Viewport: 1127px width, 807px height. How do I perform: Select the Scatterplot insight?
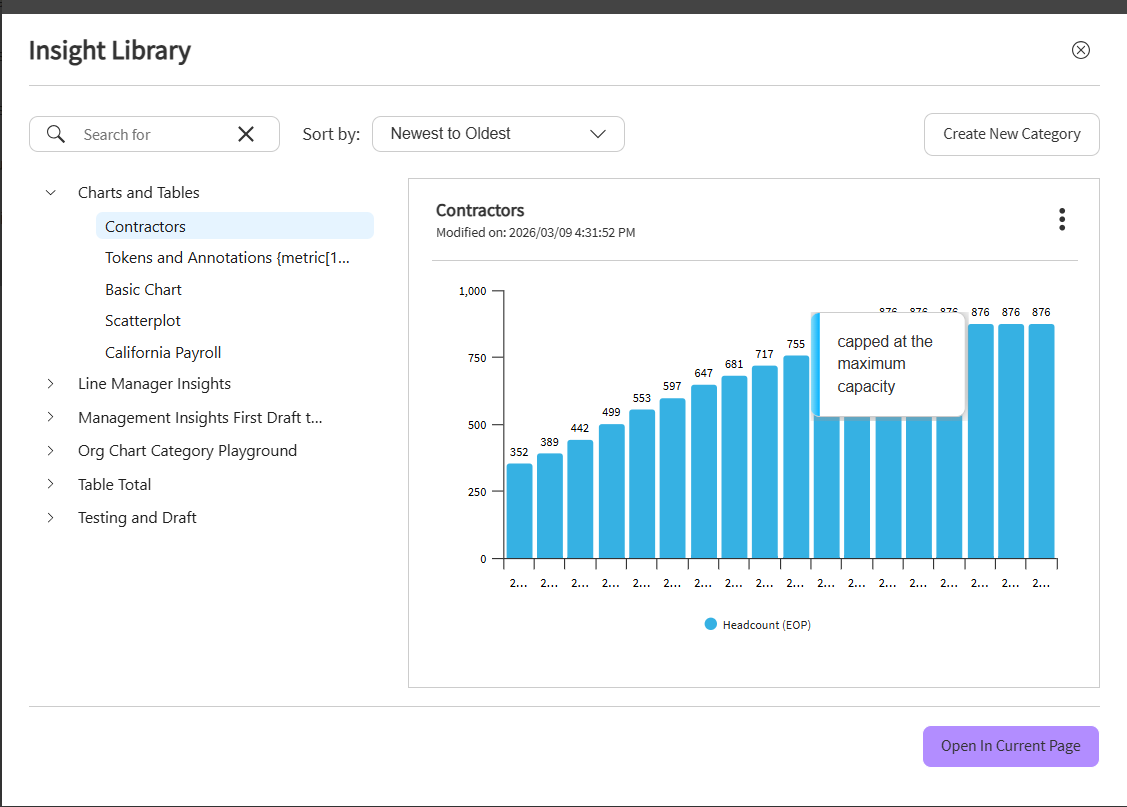pos(143,321)
